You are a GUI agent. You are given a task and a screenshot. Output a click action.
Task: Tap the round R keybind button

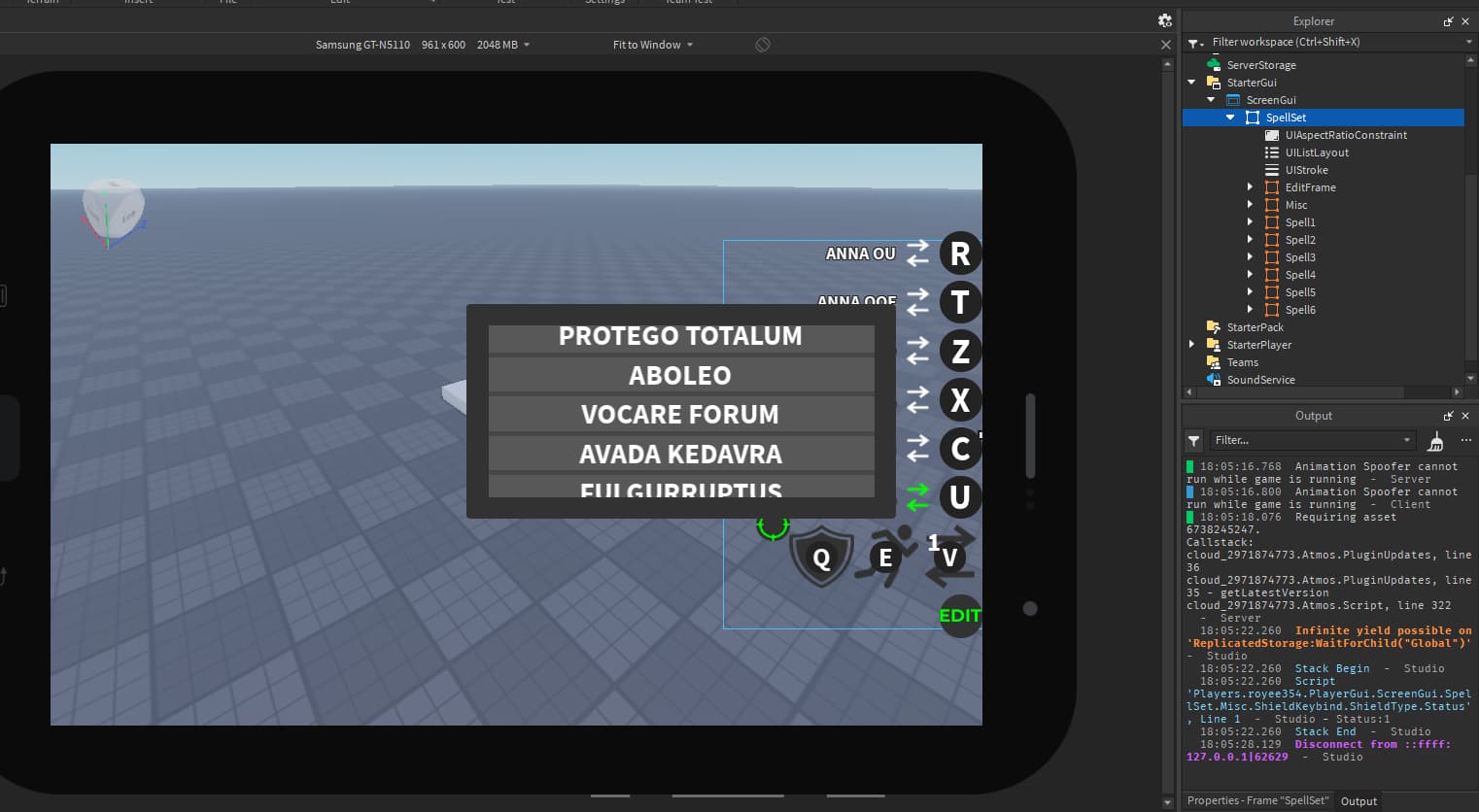click(x=960, y=254)
